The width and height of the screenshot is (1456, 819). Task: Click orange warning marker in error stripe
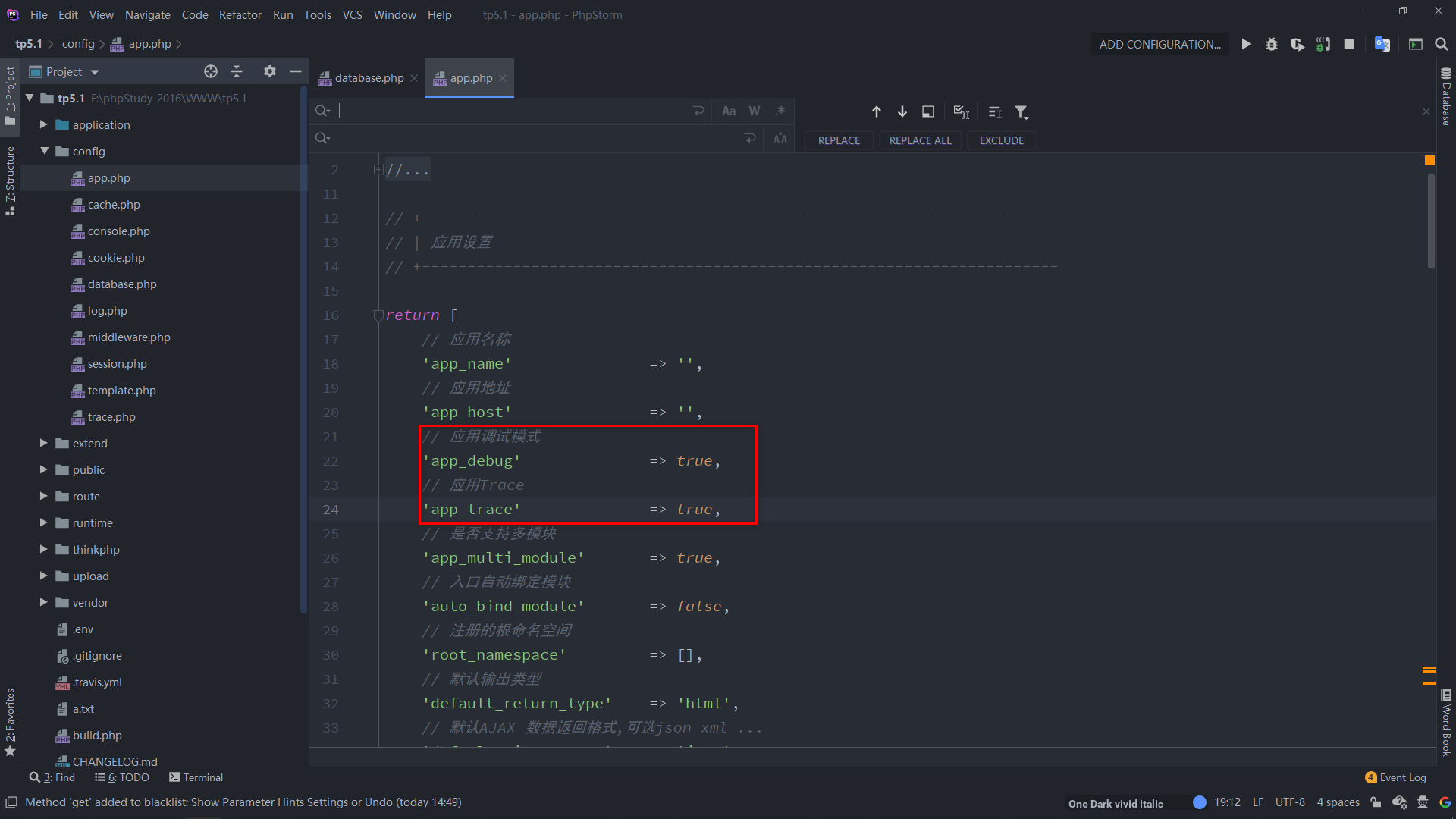[1429, 161]
